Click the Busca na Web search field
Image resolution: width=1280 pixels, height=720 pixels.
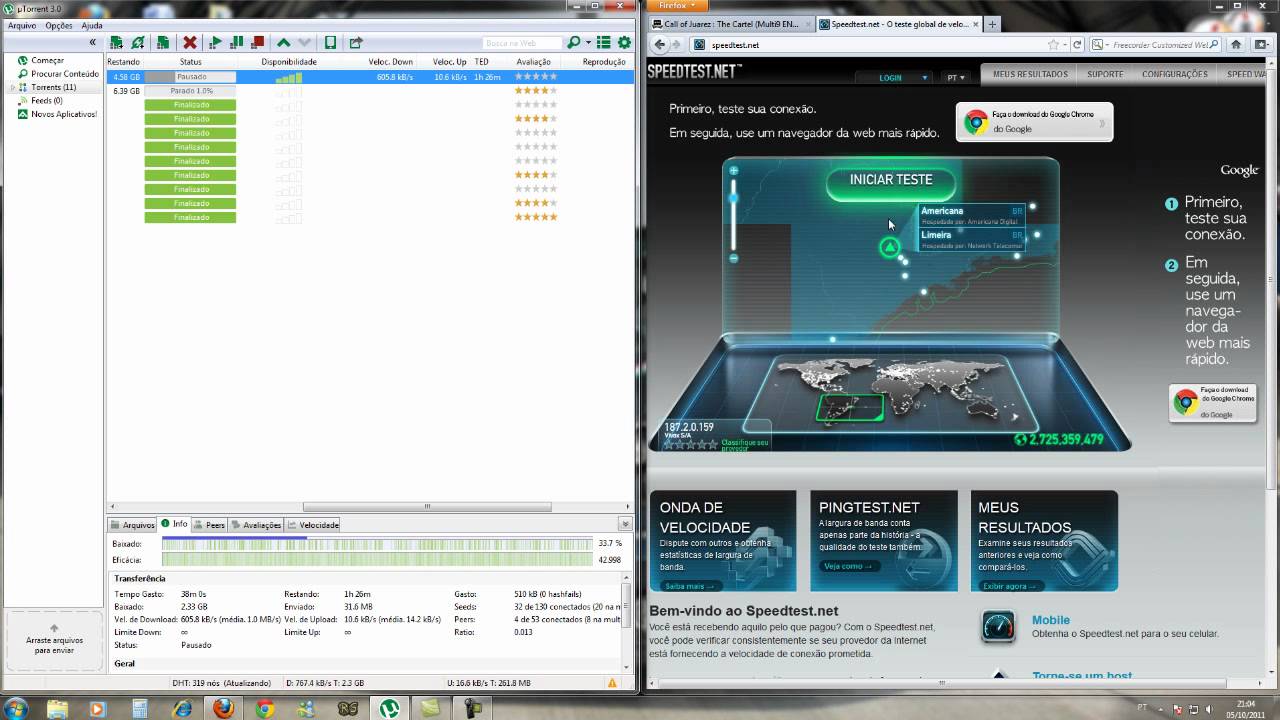[x=523, y=43]
